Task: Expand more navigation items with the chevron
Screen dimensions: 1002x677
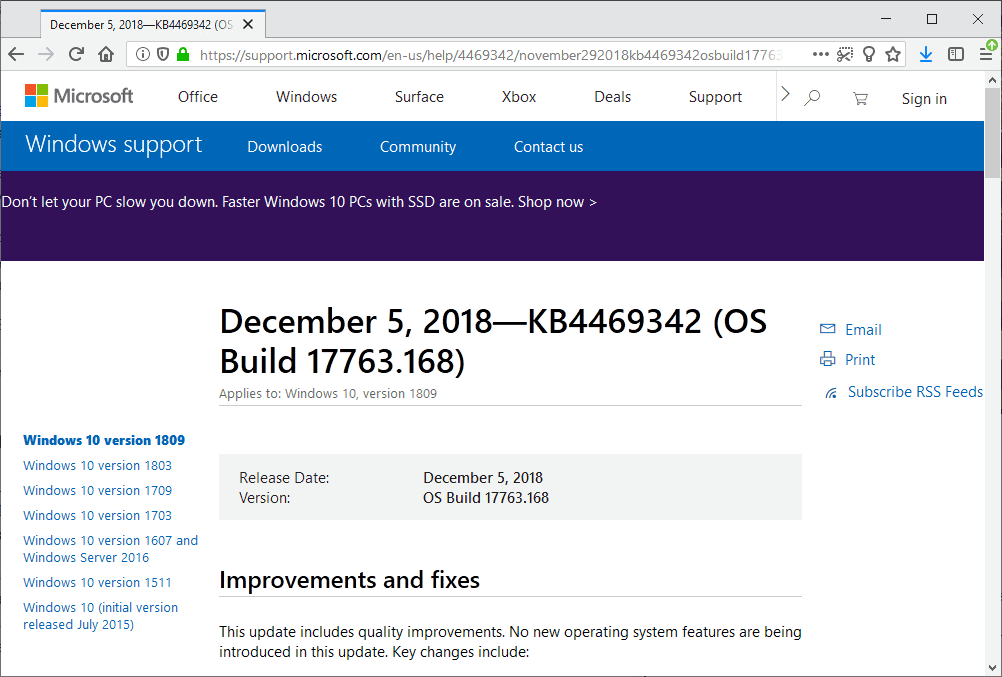Action: (785, 94)
